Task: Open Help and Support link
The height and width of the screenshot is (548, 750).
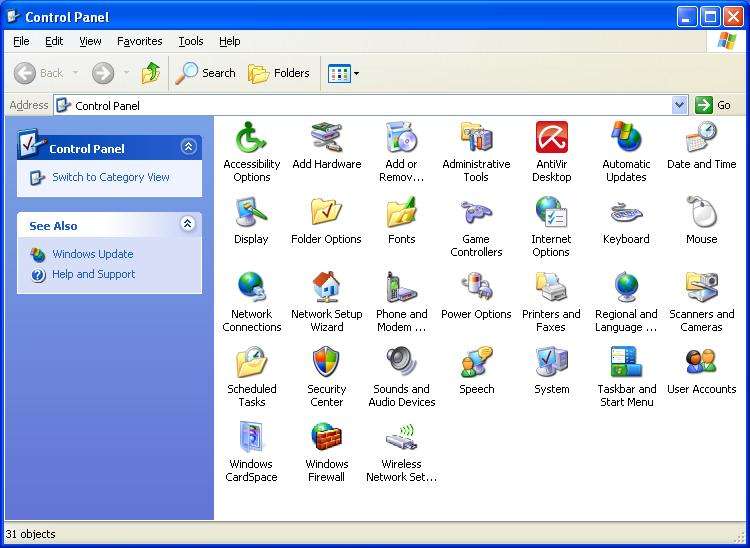Action: pos(93,274)
